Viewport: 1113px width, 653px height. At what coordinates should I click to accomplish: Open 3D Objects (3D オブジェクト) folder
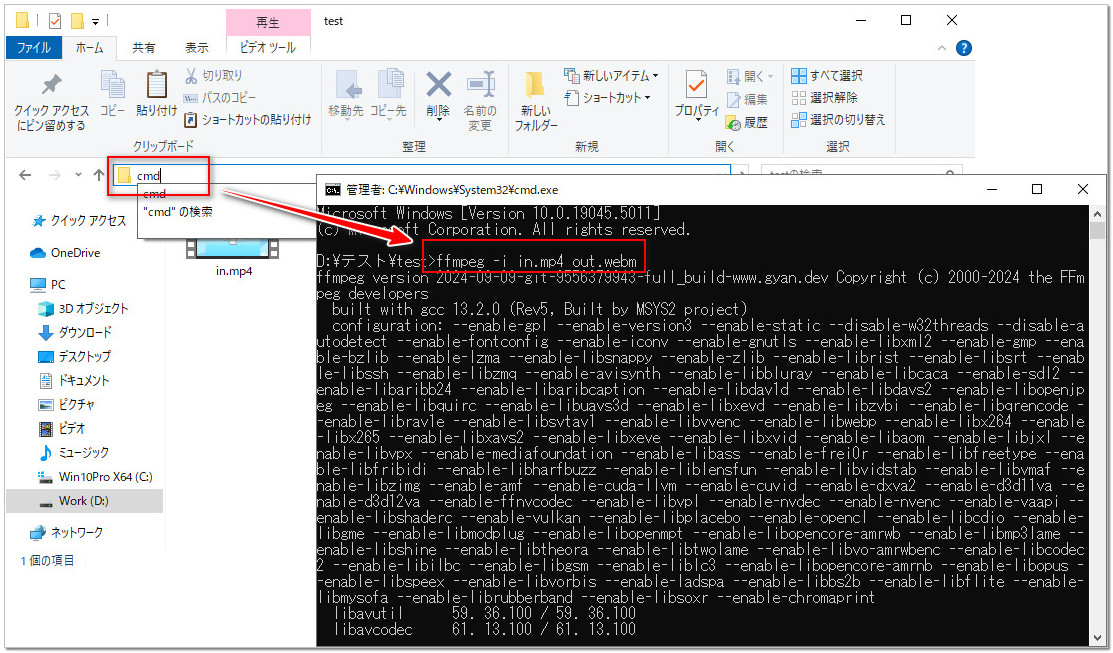coord(84,309)
